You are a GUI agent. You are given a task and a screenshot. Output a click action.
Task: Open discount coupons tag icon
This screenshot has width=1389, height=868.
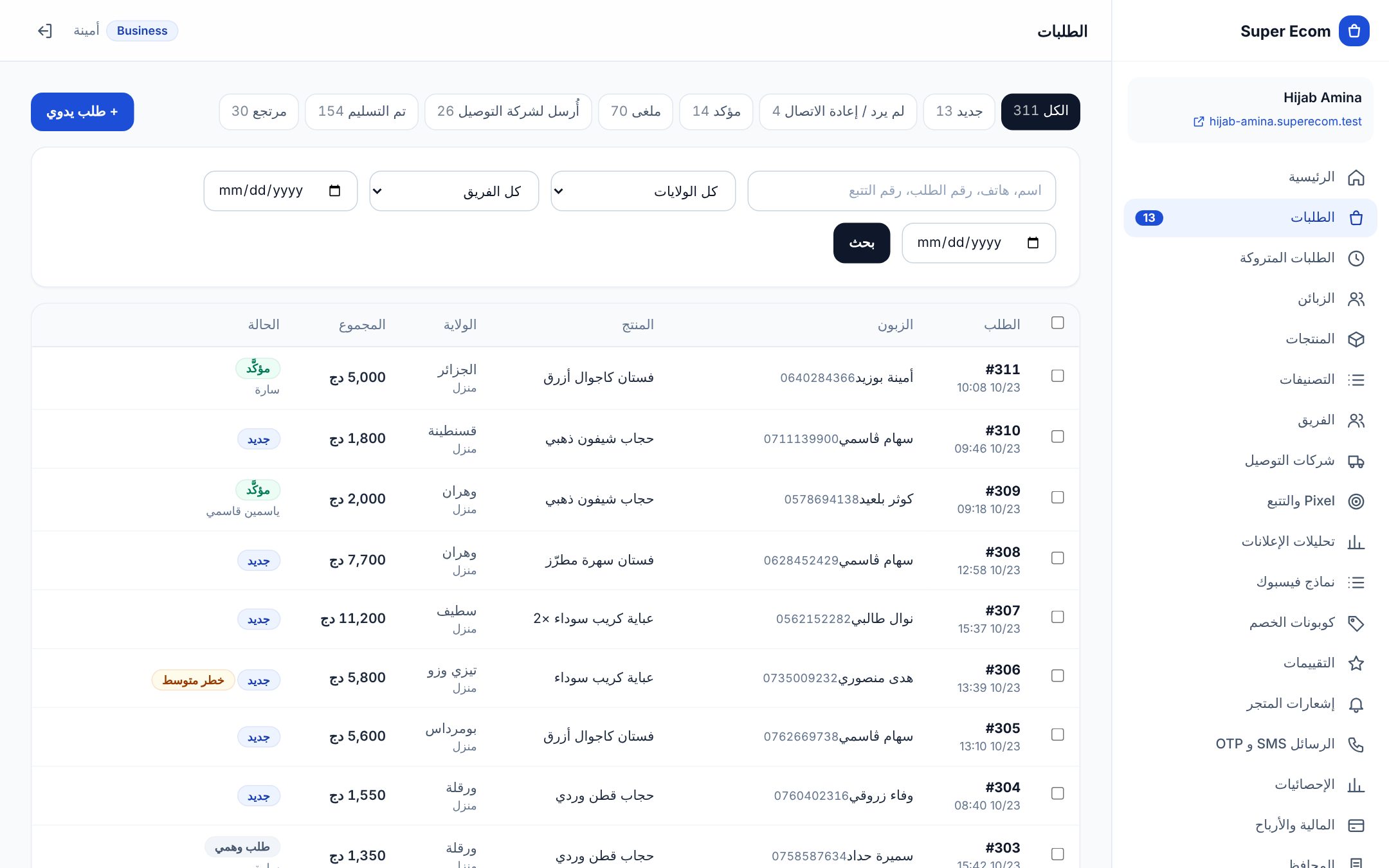[1356, 623]
